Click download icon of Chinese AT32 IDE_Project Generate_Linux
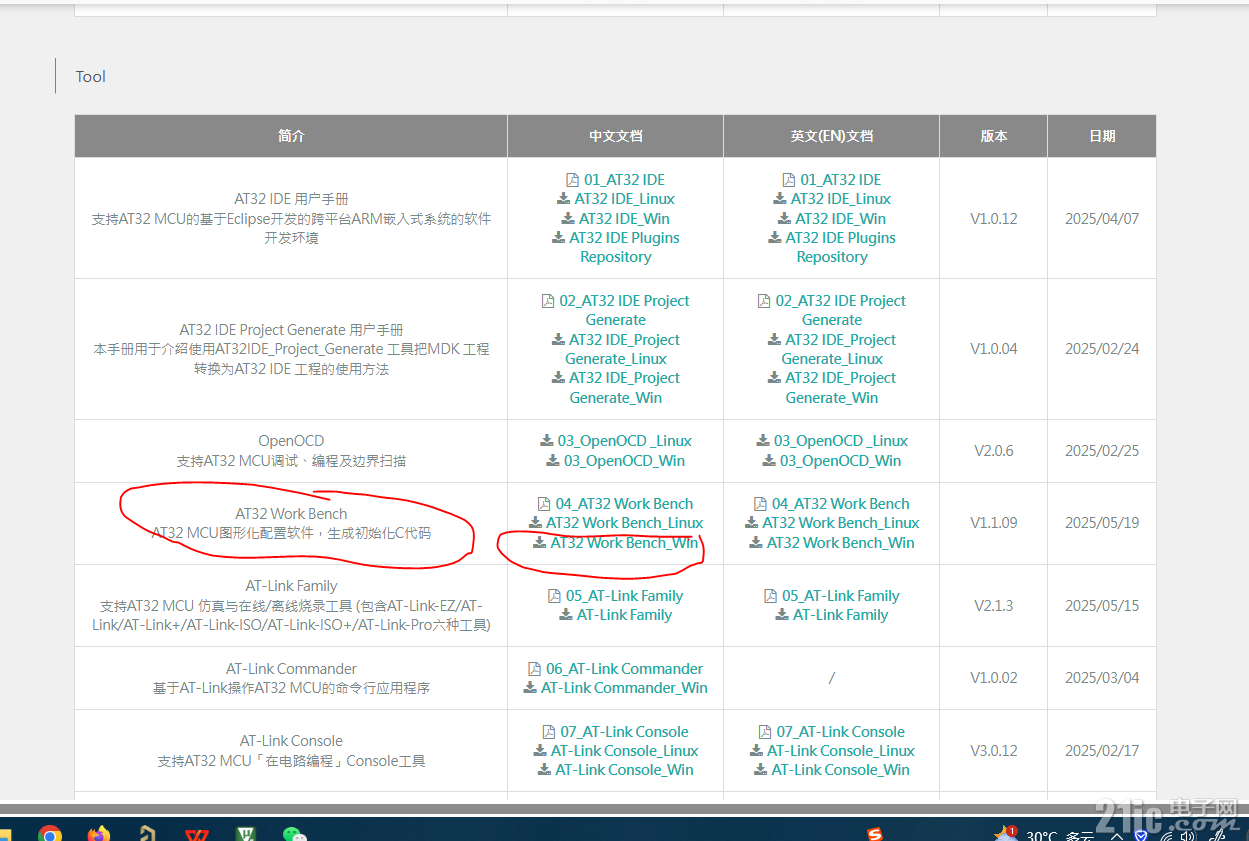 [559, 340]
